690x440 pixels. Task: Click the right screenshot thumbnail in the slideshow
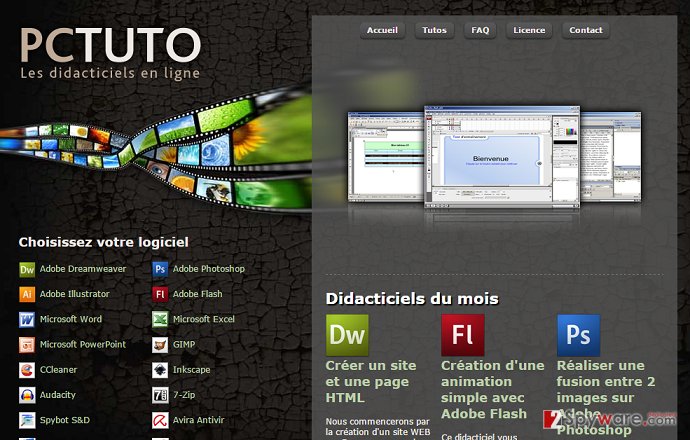coord(610,157)
